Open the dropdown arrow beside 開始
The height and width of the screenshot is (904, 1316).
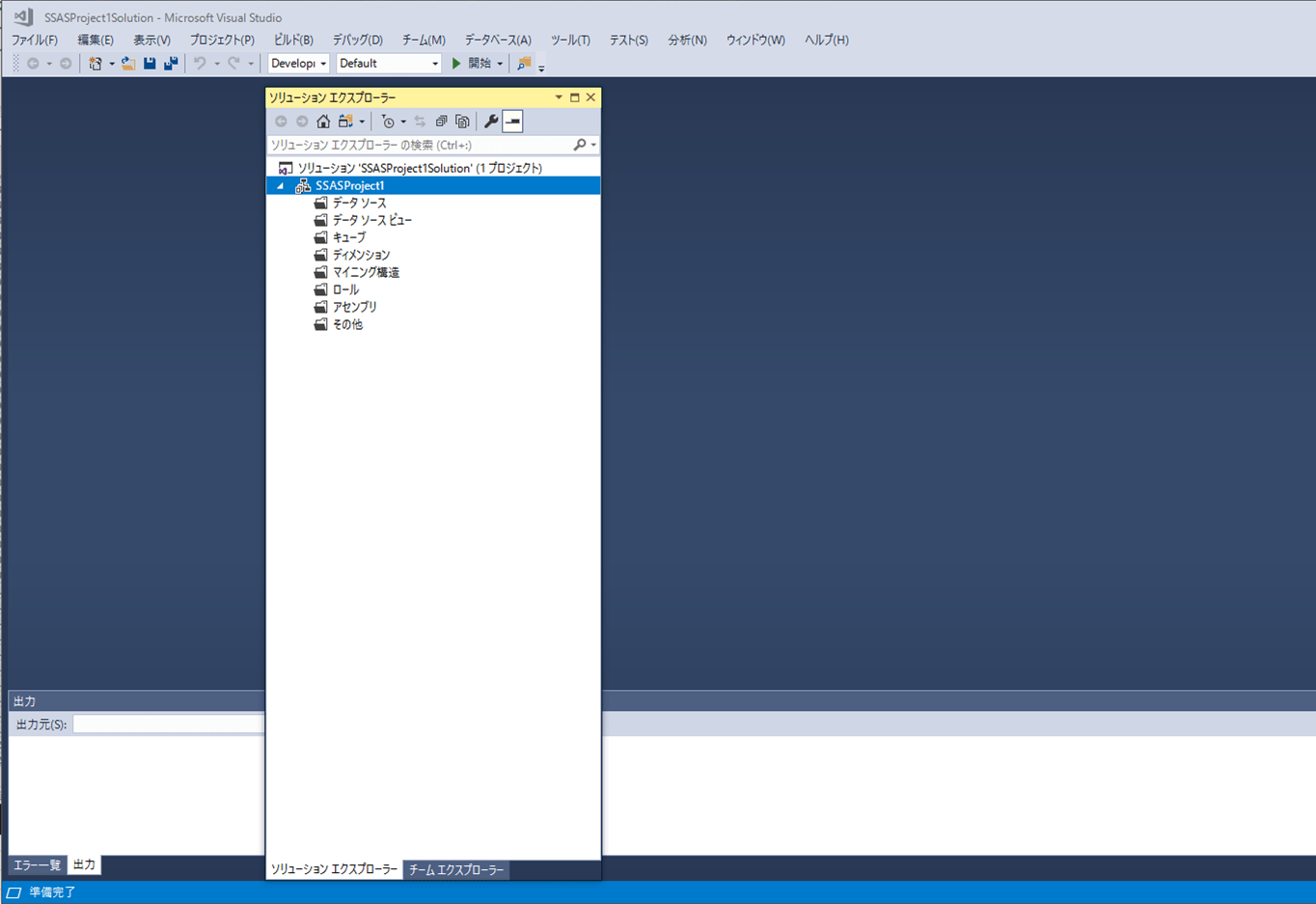(500, 65)
